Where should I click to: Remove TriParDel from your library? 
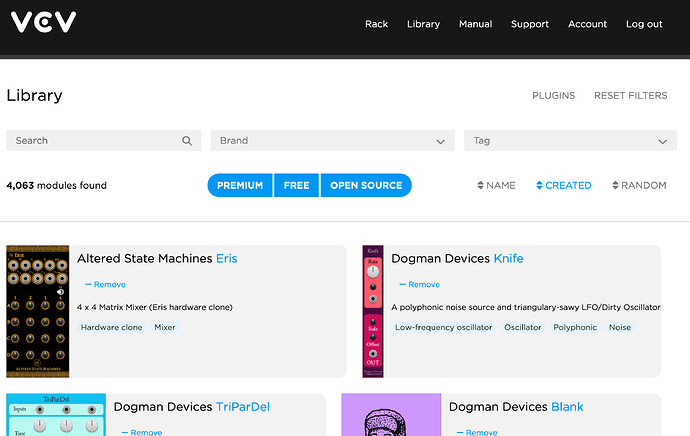tap(142, 432)
